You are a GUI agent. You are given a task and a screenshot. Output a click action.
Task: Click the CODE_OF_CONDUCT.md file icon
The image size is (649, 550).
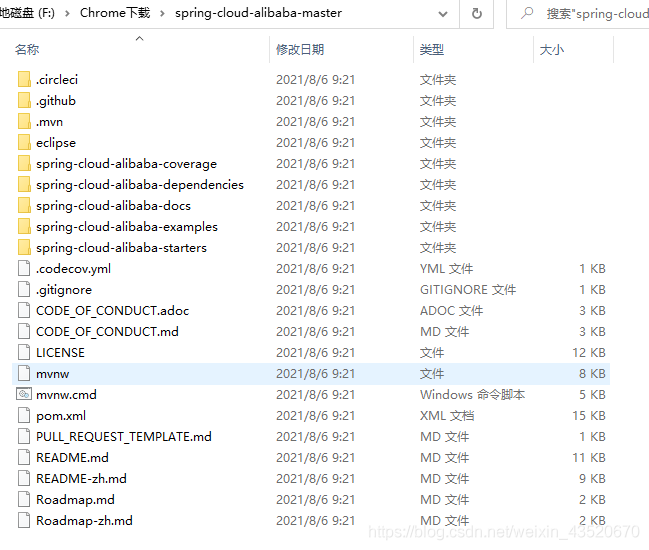[24, 332]
